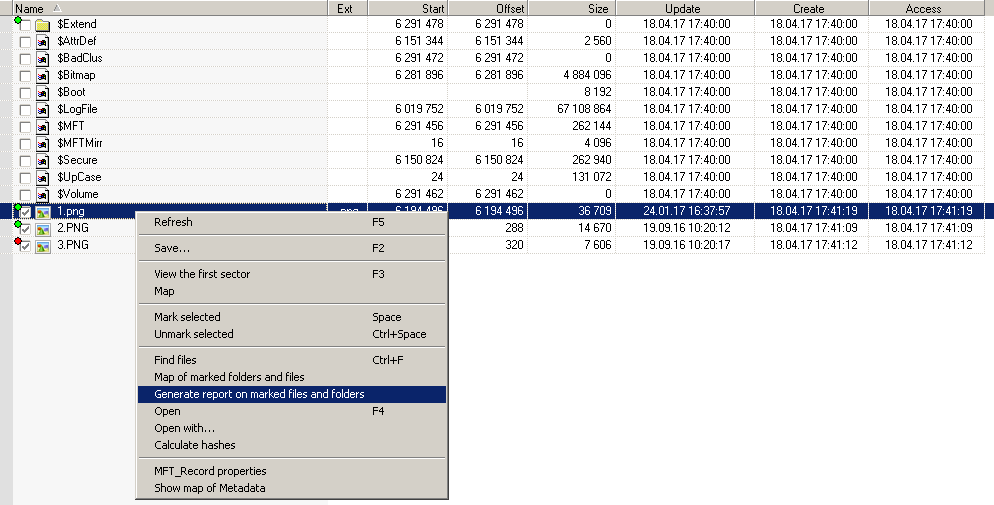Click the $Secure file icon

coord(42,160)
